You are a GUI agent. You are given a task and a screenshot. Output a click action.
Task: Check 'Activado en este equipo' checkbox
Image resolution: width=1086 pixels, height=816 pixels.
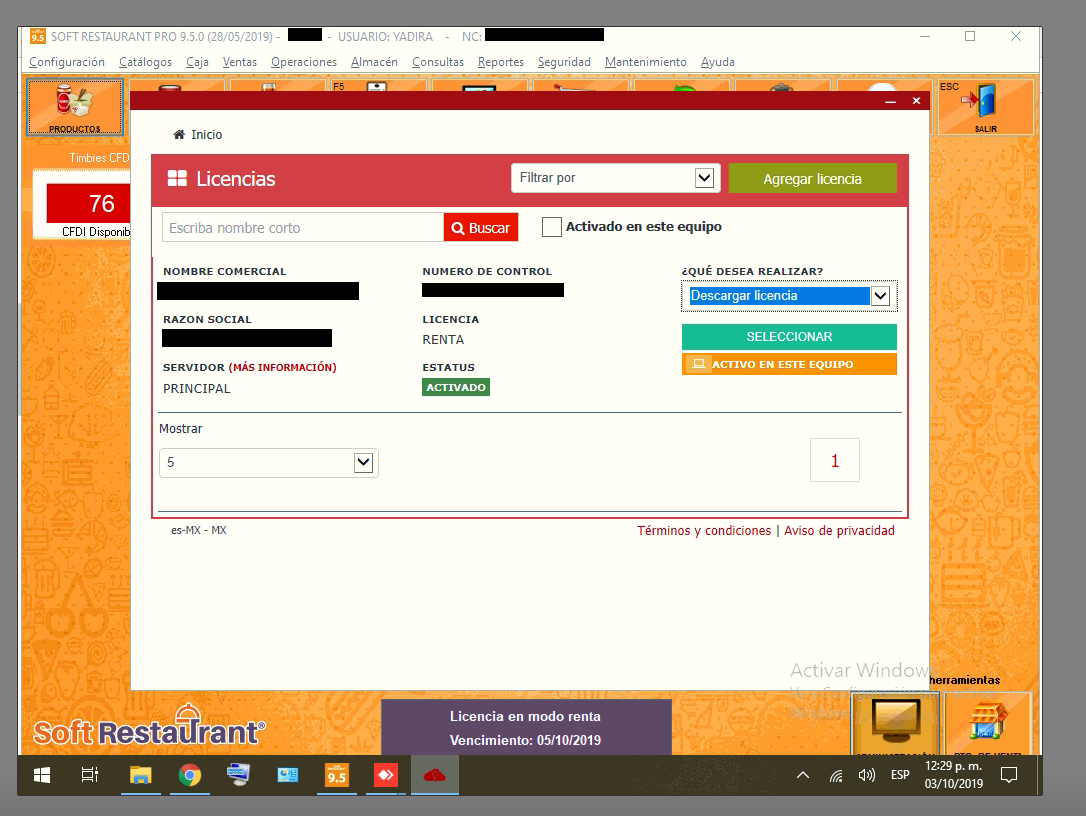pos(552,227)
